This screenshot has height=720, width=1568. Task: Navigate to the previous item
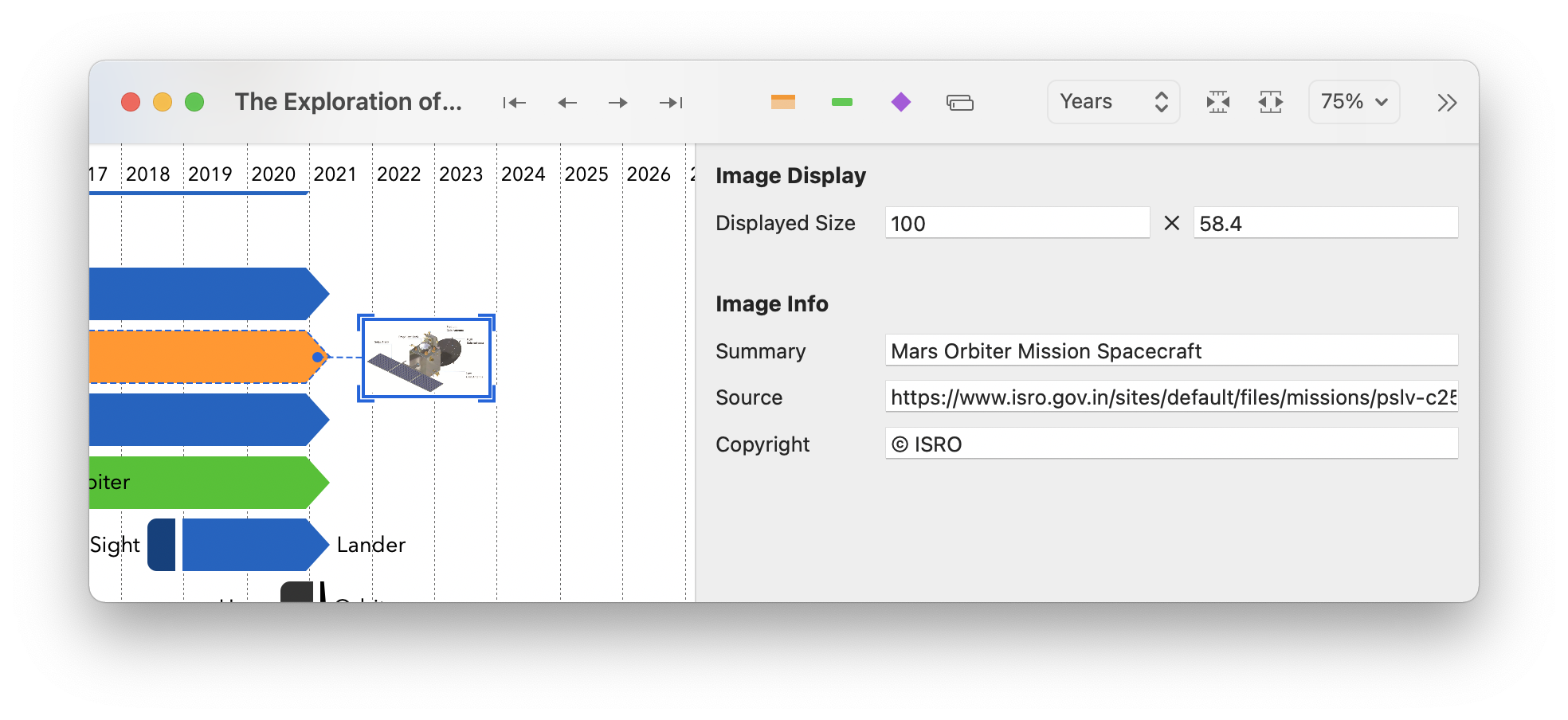[x=566, y=102]
